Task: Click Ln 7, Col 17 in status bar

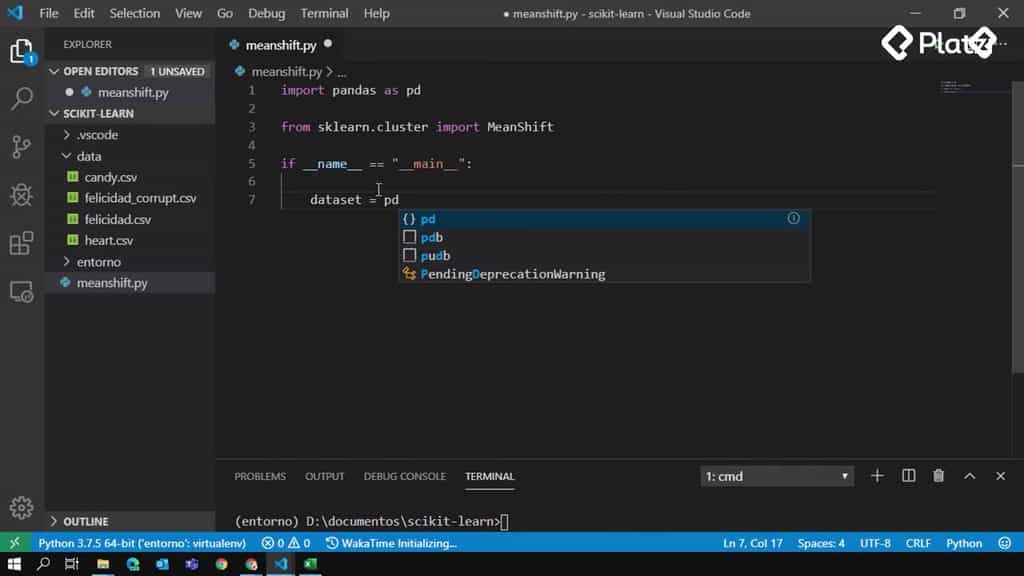Action: 752,543
